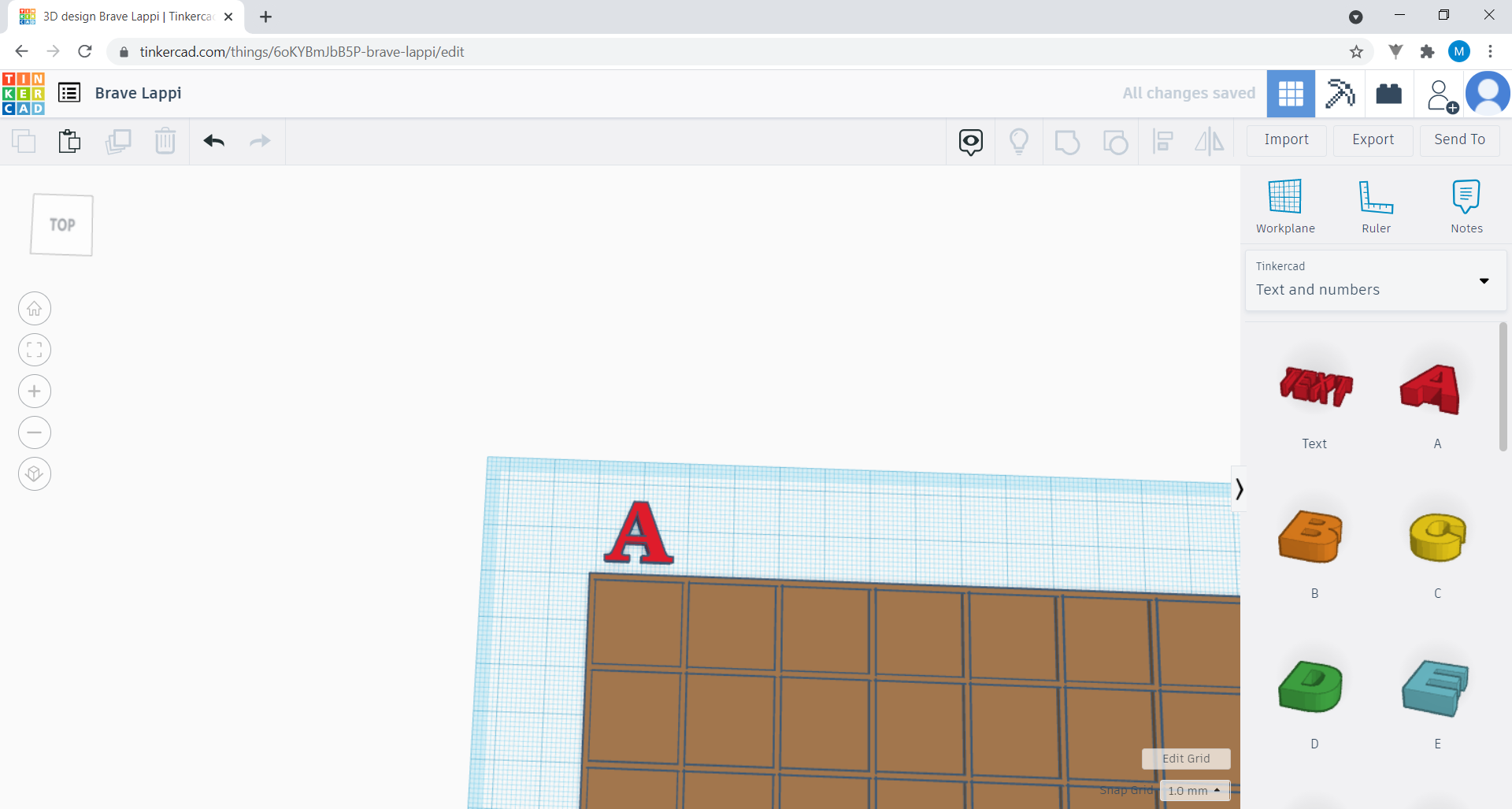Open the Text and numbers shapes dropdown
This screenshot has height=809, width=1512.
(x=1375, y=280)
